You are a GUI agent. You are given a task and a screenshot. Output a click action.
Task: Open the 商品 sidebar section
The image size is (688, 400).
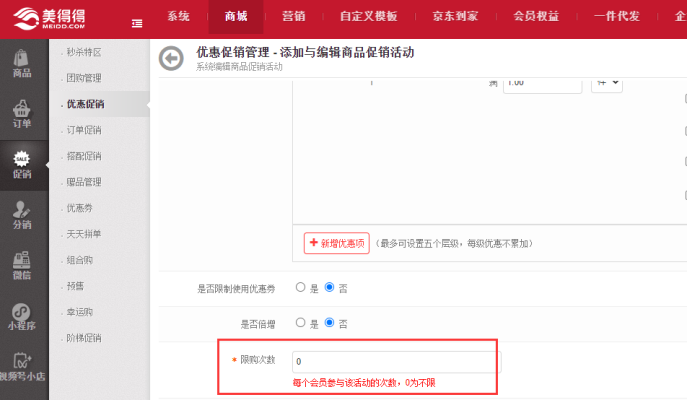(x=22, y=64)
